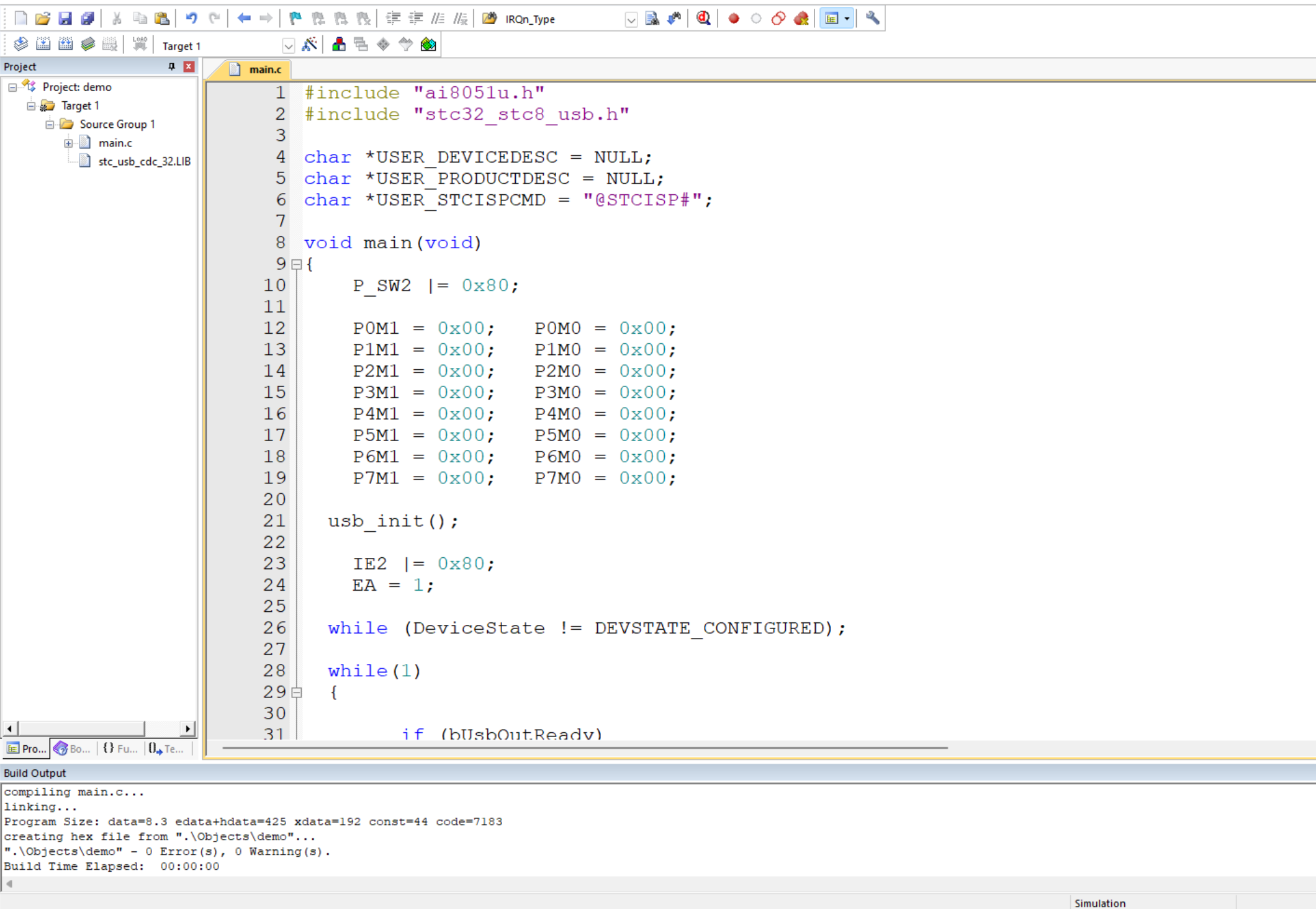Unindent the selected text

click(x=415, y=19)
